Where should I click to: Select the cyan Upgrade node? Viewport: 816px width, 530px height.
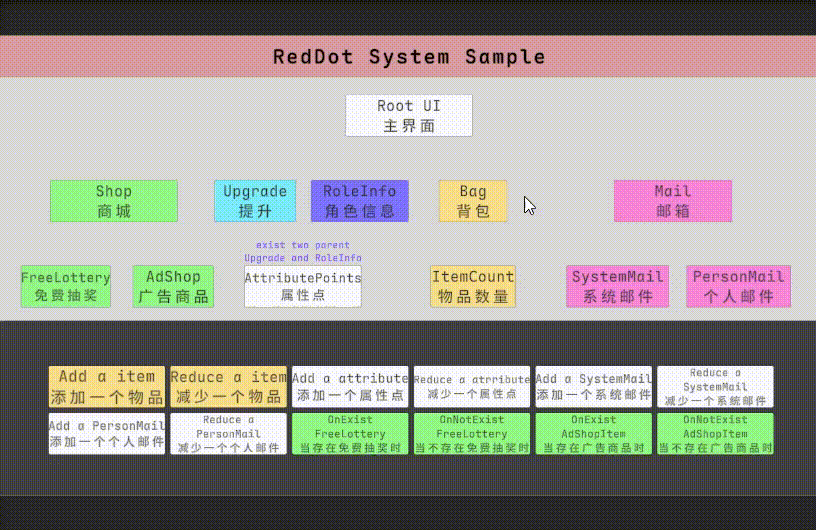255,201
